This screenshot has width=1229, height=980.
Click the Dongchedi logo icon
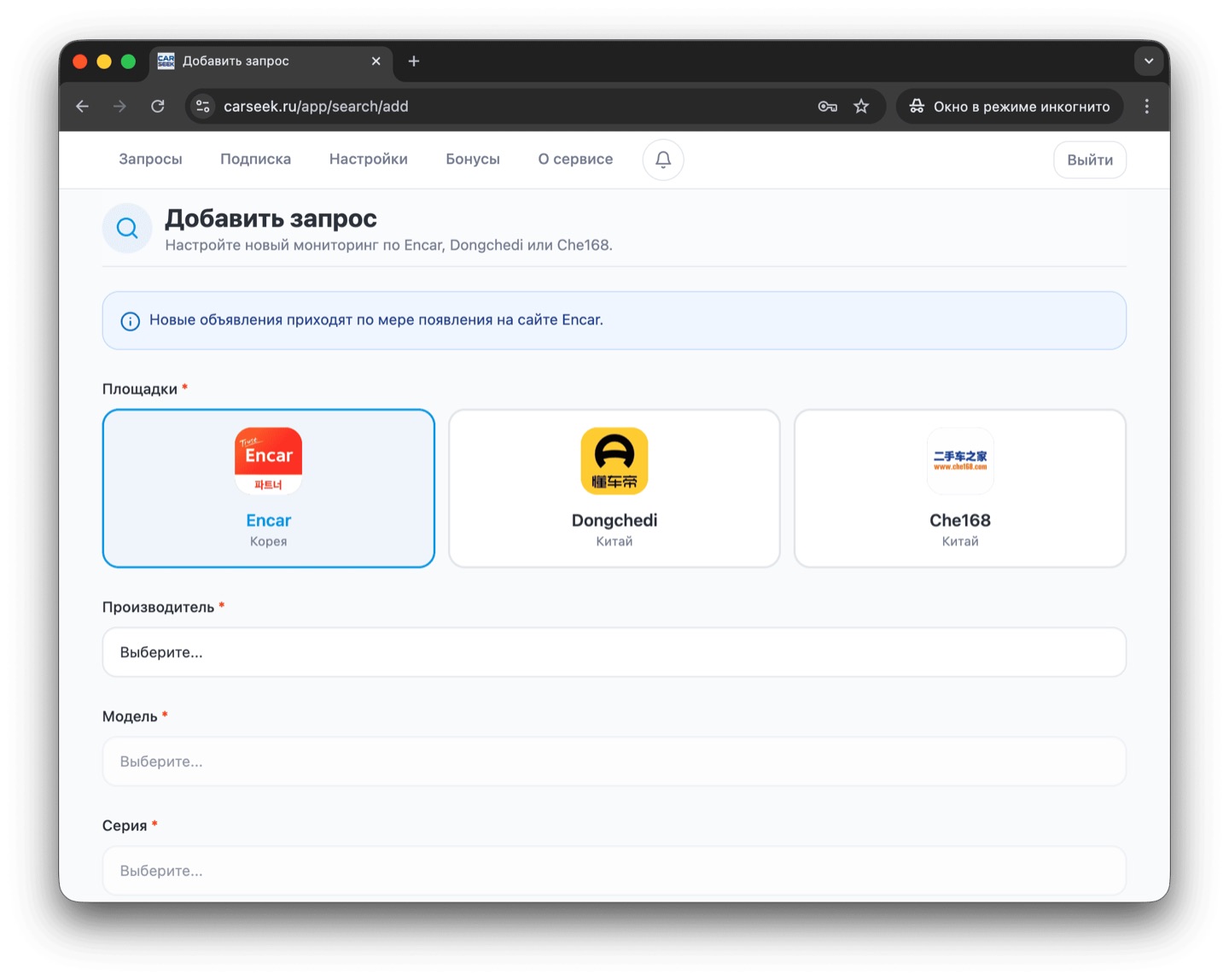614,461
